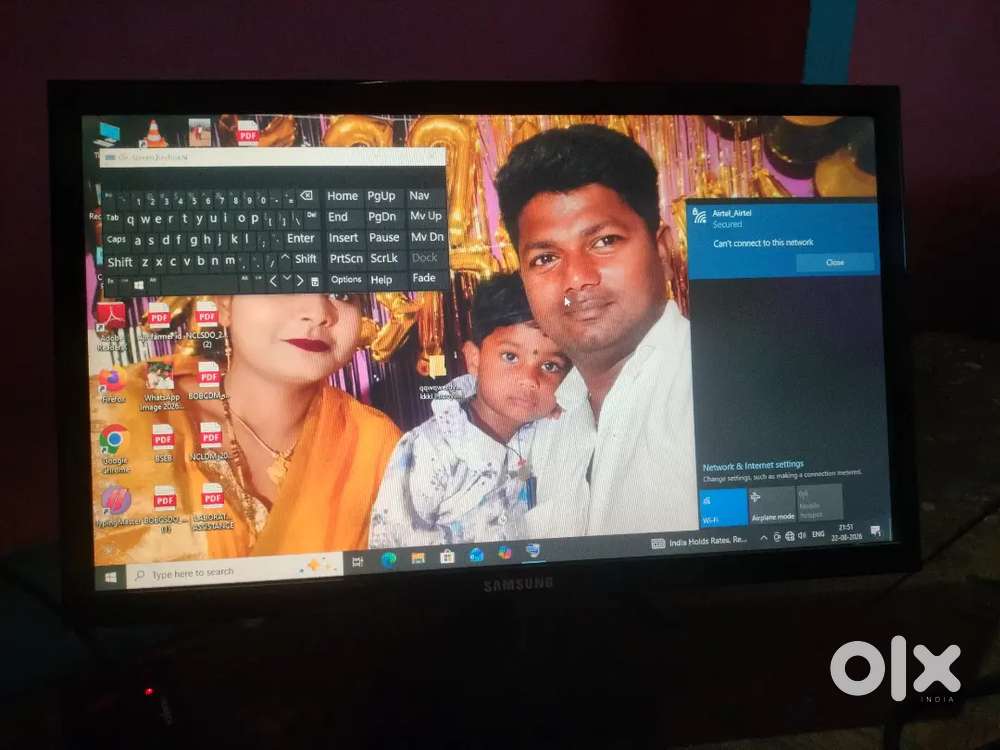Open the BOBGSDO (1) PDF file

[x=165, y=508]
